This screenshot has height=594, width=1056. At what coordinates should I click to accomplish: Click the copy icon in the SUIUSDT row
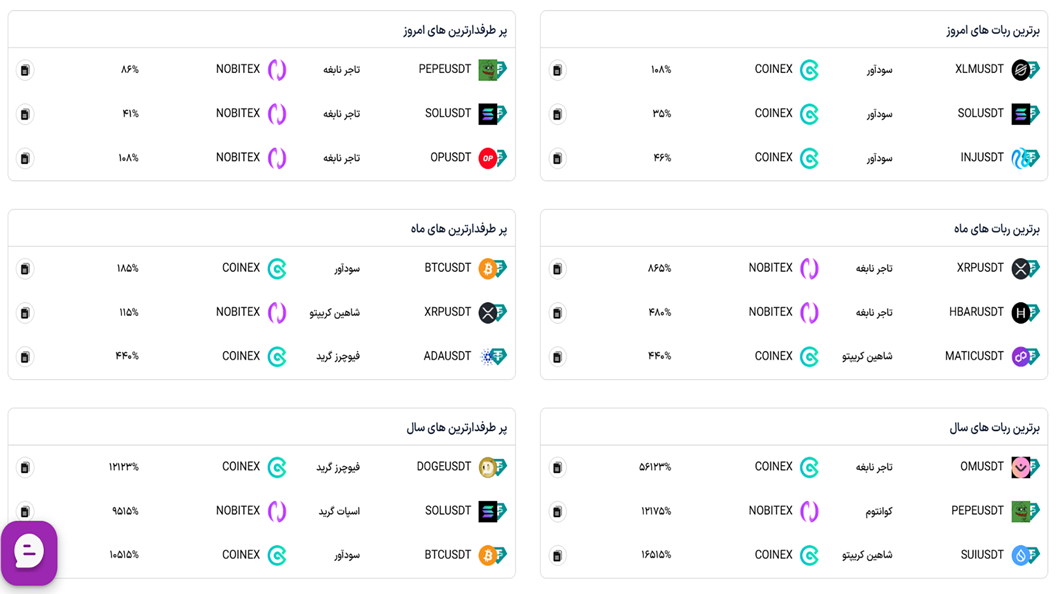pyautogui.click(x=557, y=556)
